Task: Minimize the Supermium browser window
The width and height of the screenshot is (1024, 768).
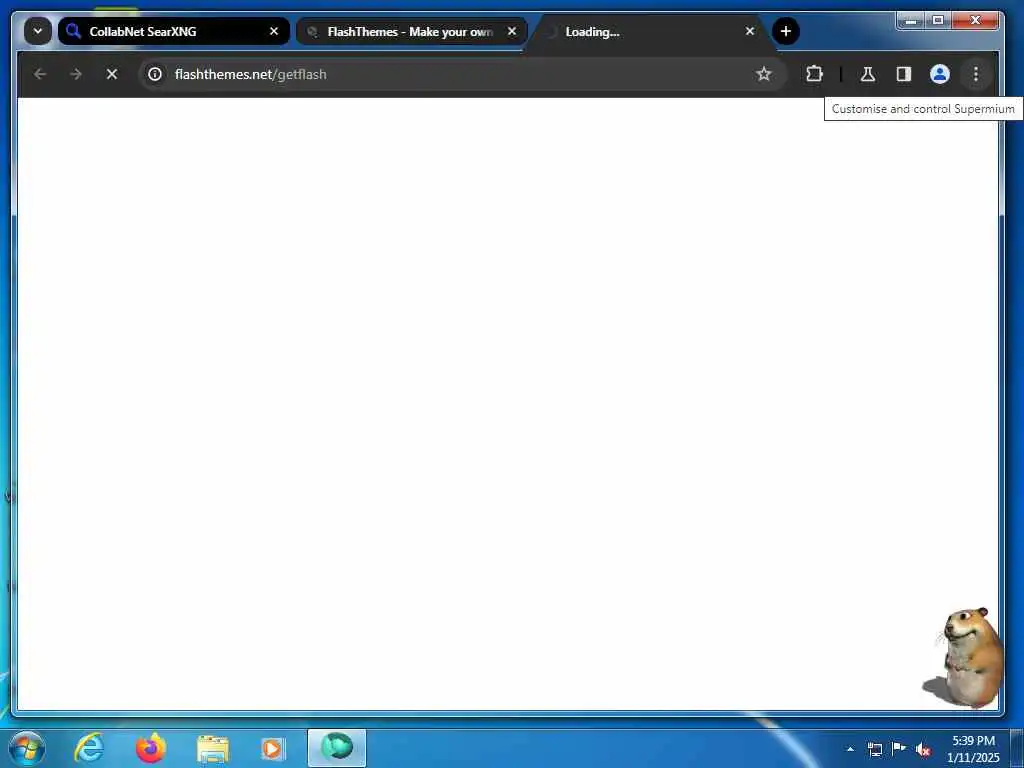Action: 911,21
